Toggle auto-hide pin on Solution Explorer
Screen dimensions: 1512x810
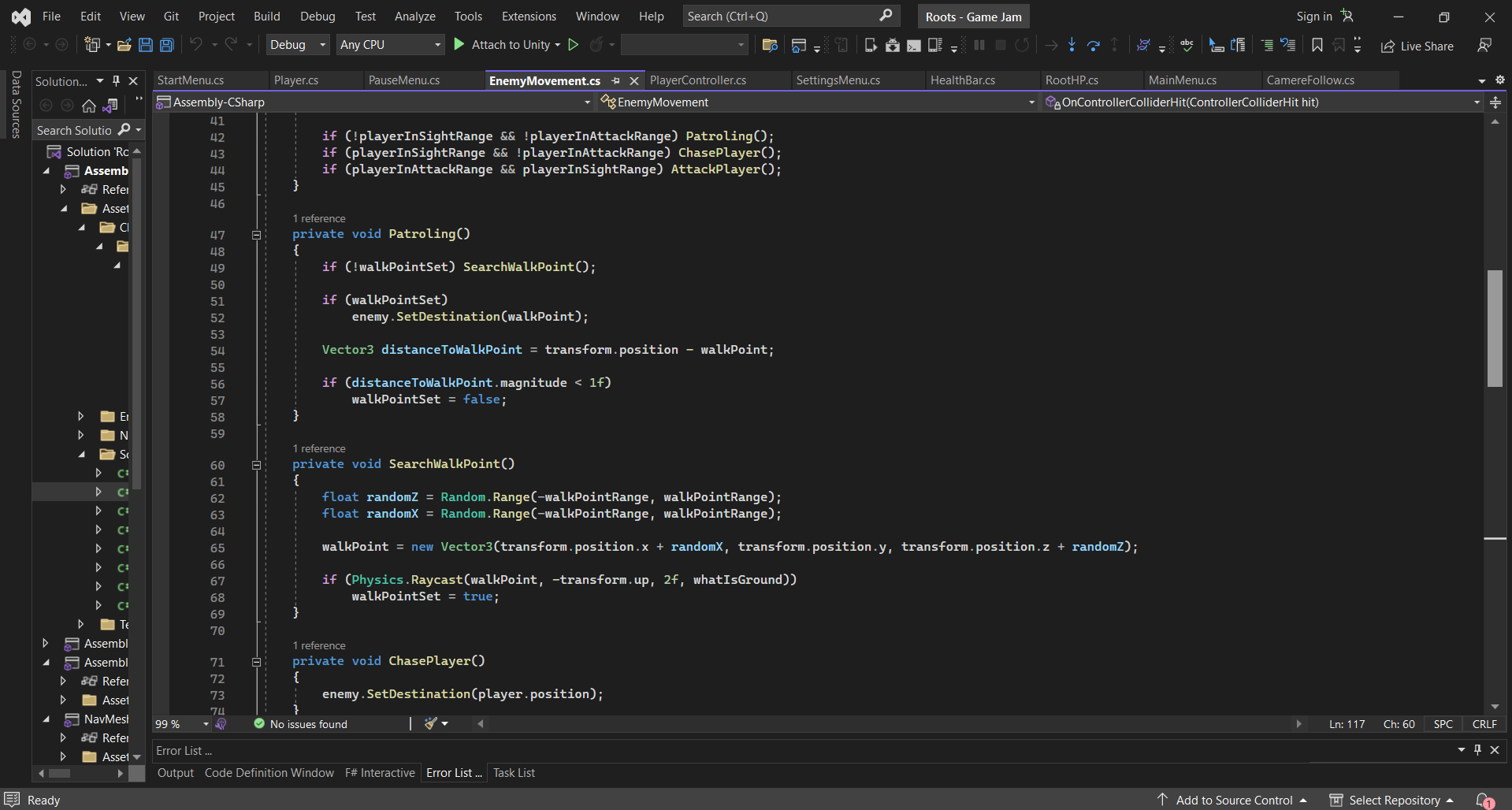(x=117, y=80)
